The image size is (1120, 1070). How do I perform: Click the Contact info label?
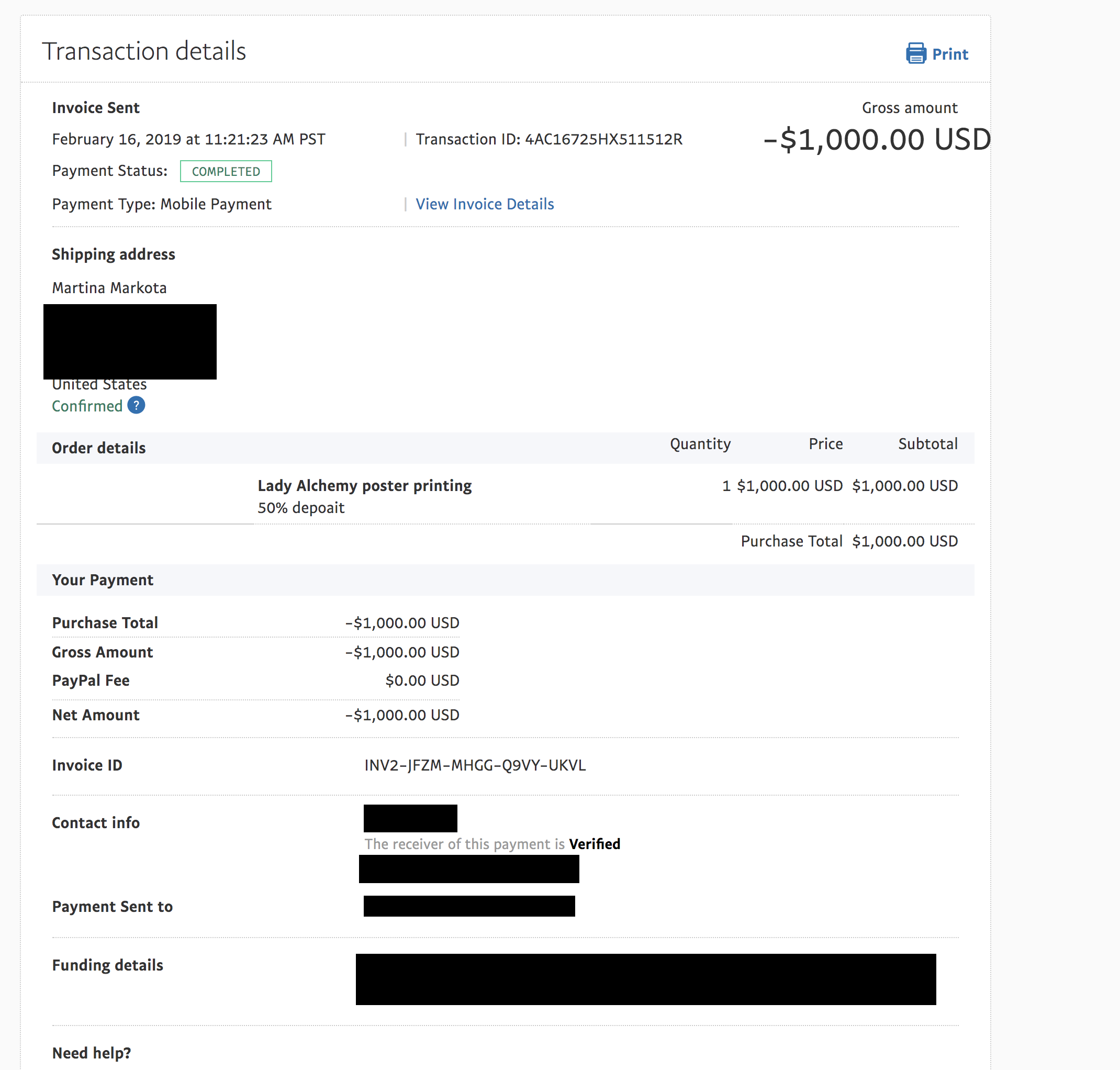pyautogui.click(x=96, y=823)
